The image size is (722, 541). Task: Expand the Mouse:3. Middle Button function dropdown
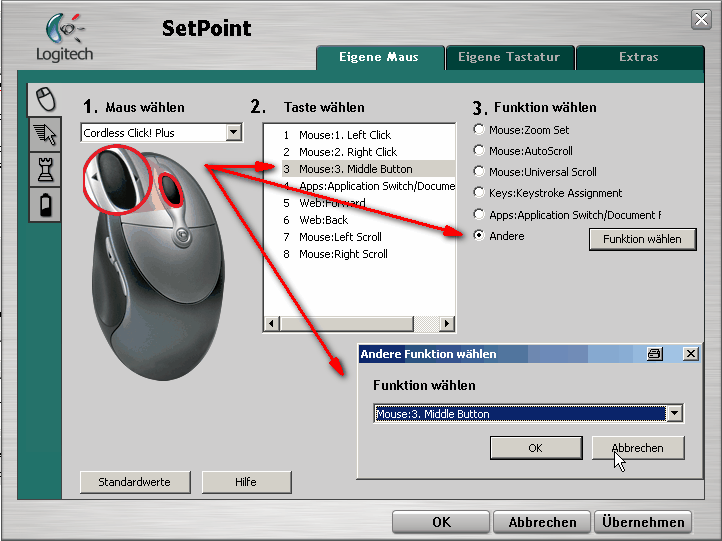point(675,413)
